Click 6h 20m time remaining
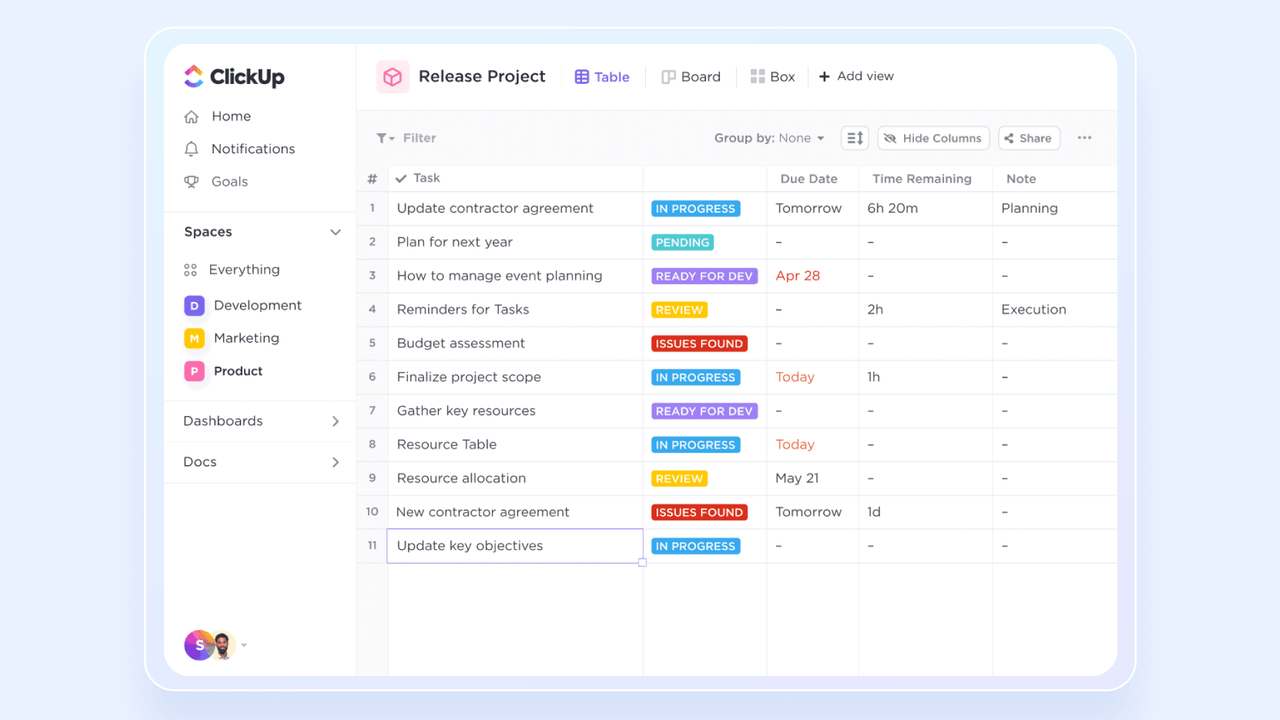1280x720 pixels. click(x=892, y=208)
